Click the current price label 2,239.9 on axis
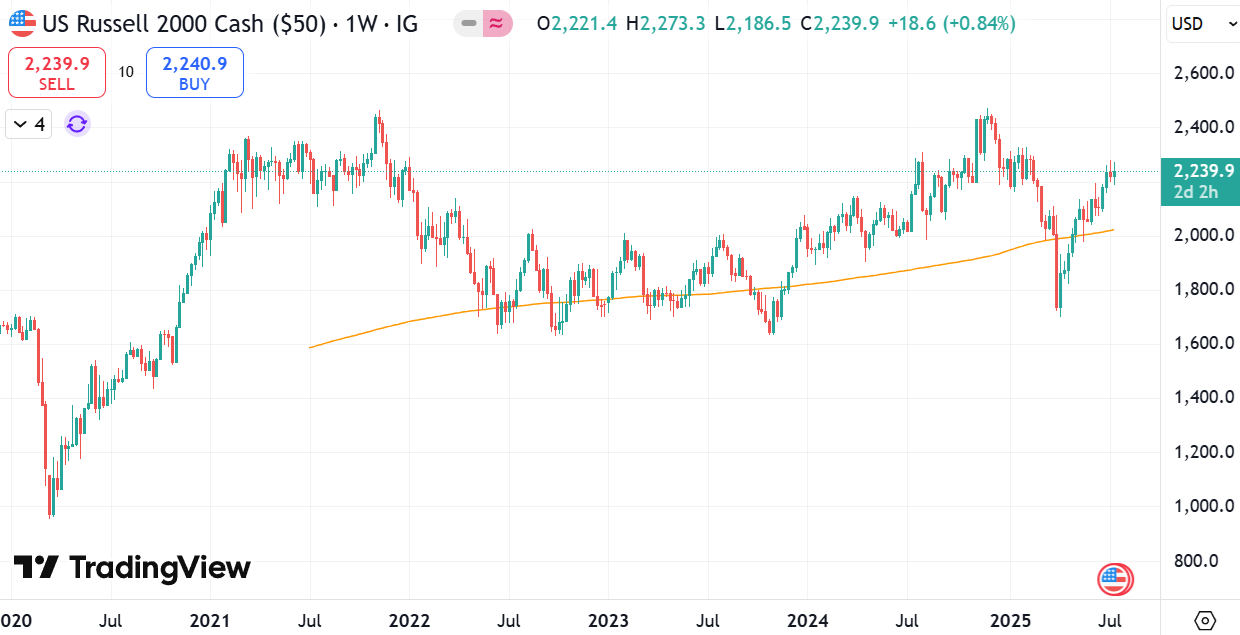This screenshot has width=1240, height=635. 1203,172
